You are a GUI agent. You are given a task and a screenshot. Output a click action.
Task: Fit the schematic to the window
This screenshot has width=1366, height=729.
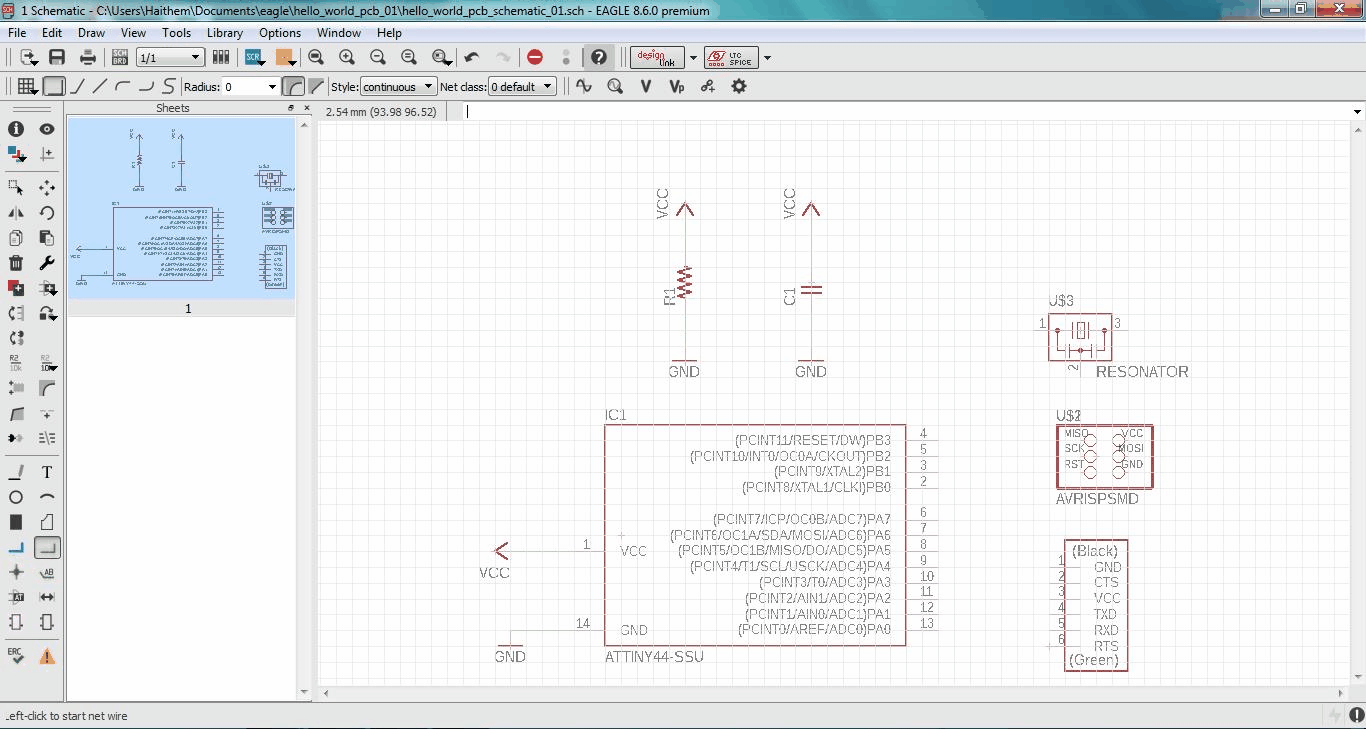coord(316,58)
